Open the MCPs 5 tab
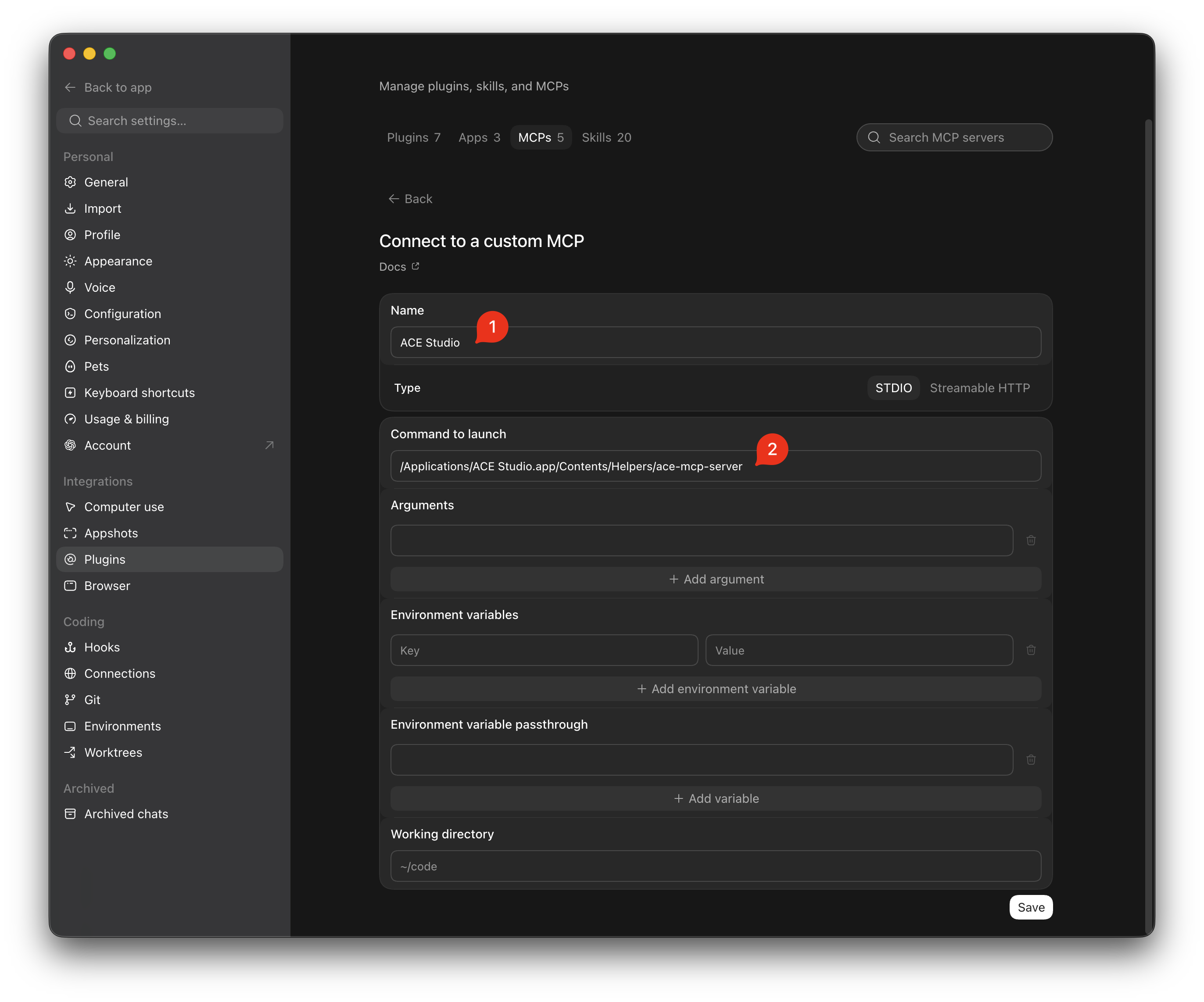 tap(541, 138)
